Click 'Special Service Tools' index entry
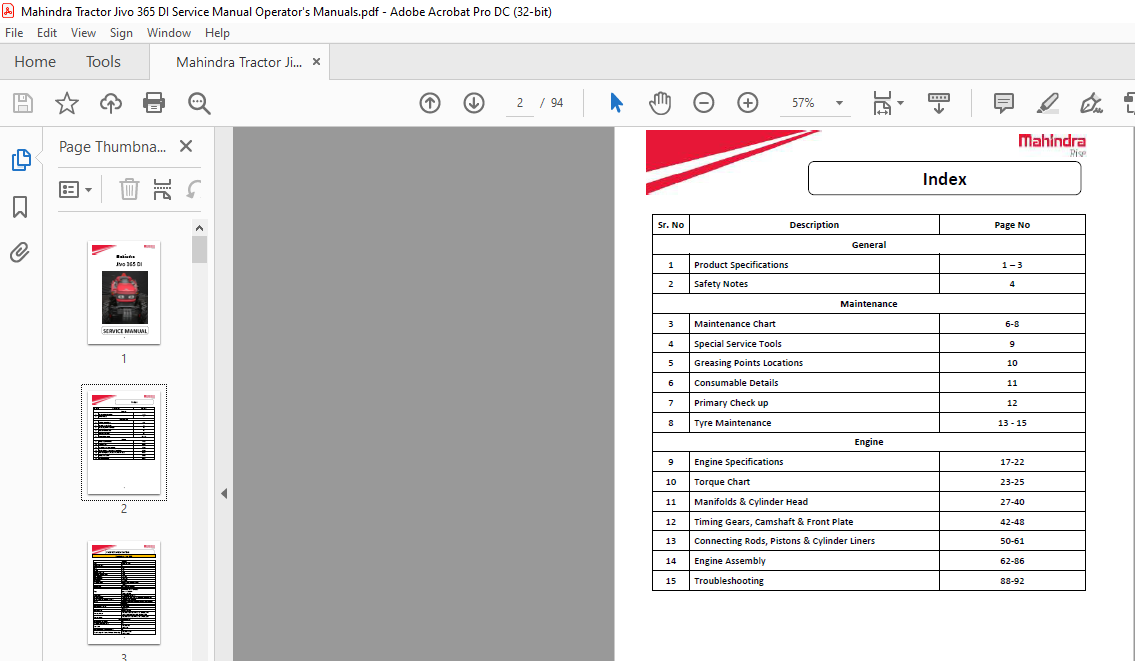This screenshot has height=661, width=1135. (x=737, y=344)
